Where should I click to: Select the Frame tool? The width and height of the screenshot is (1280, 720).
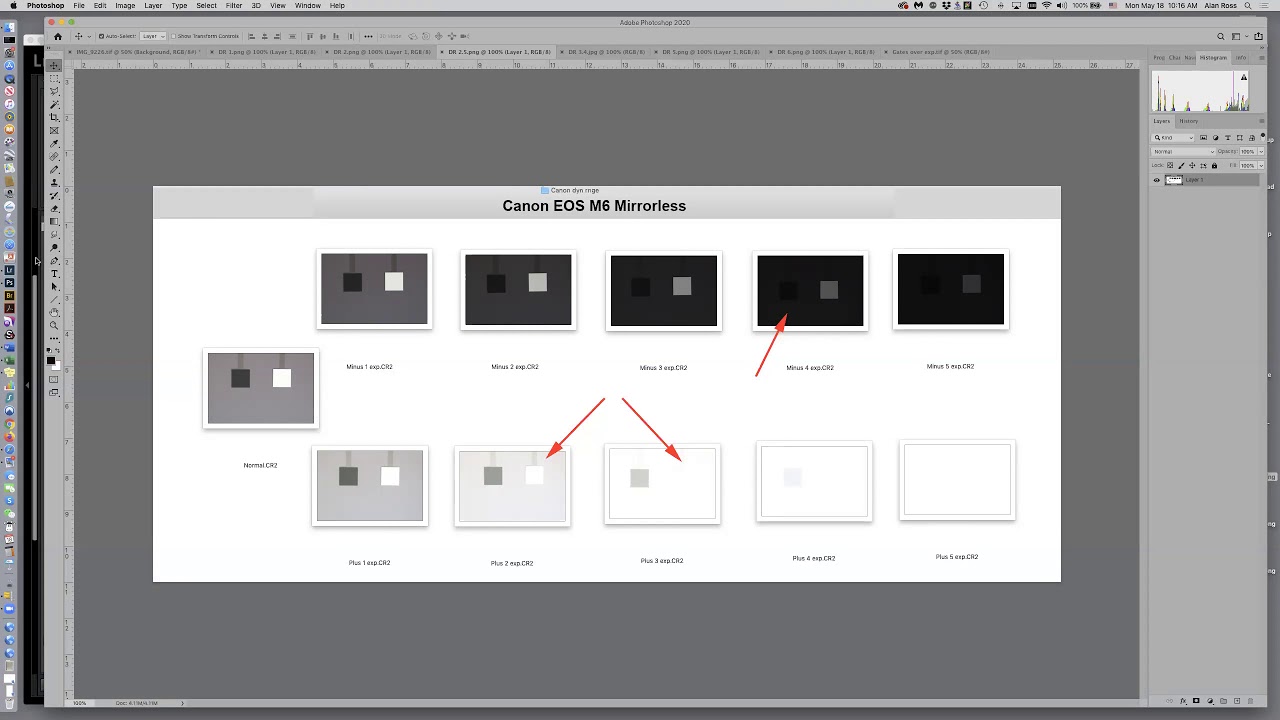[55, 129]
